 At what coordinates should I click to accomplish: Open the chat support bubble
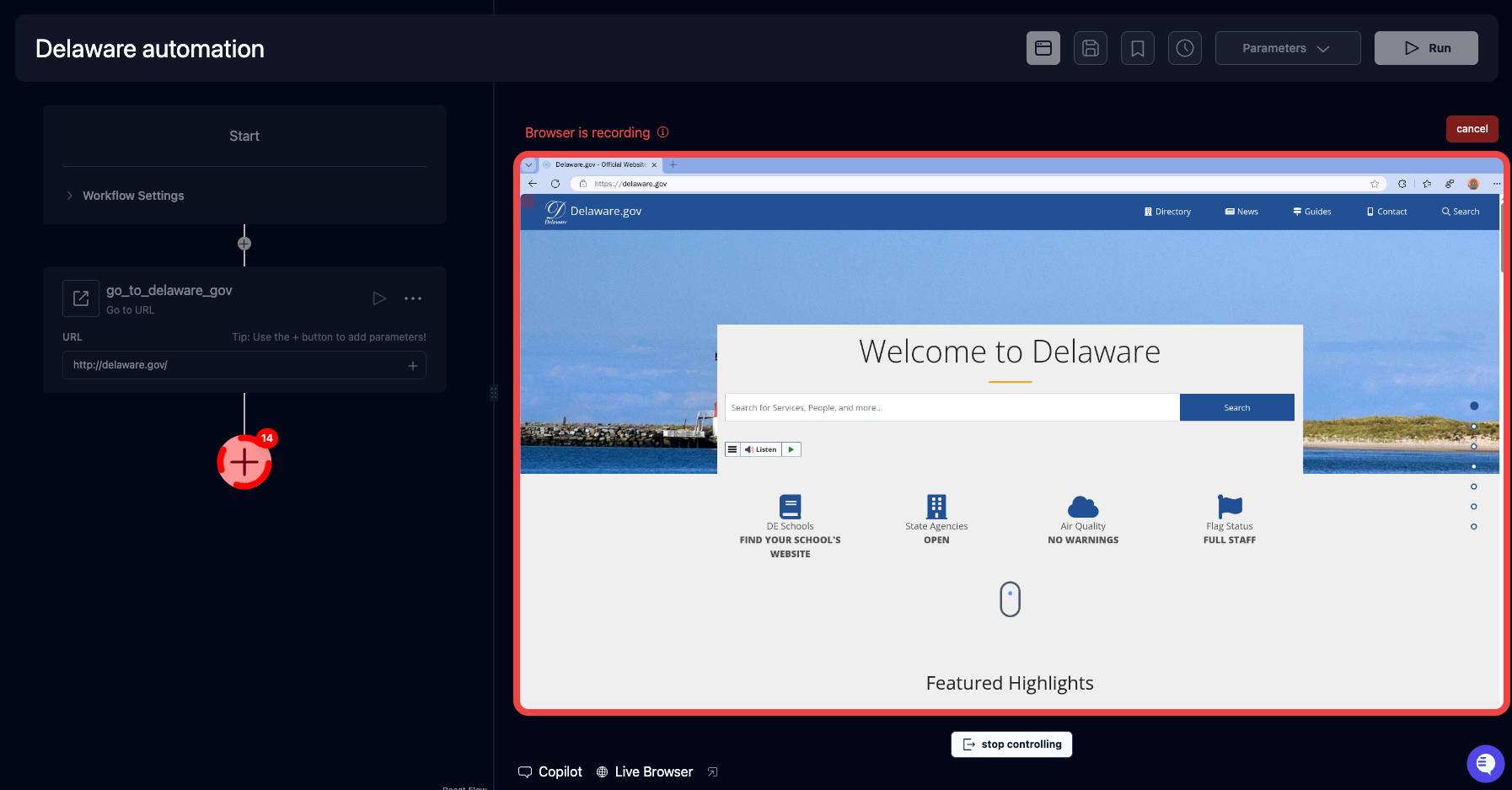1485,764
